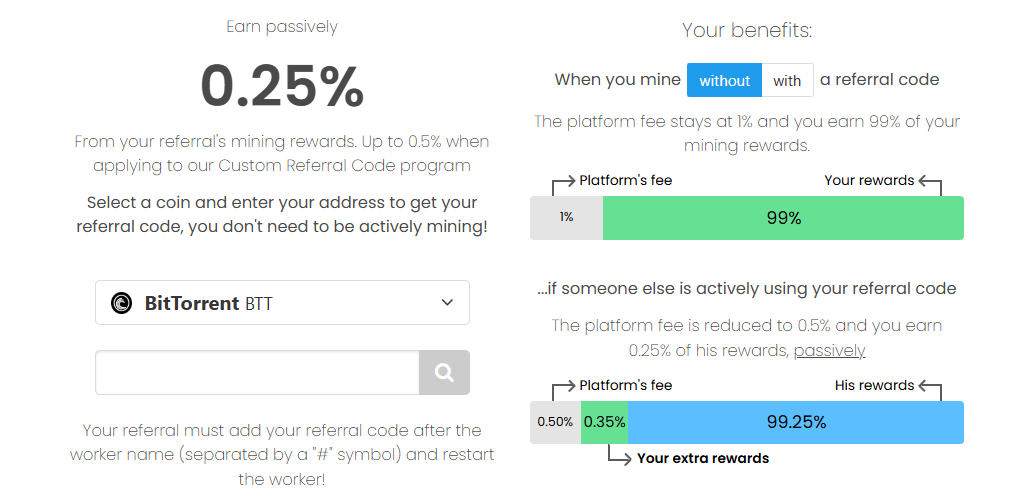
Task: Click arrow icon beside top Platform's fee
Action: (x=563, y=185)
